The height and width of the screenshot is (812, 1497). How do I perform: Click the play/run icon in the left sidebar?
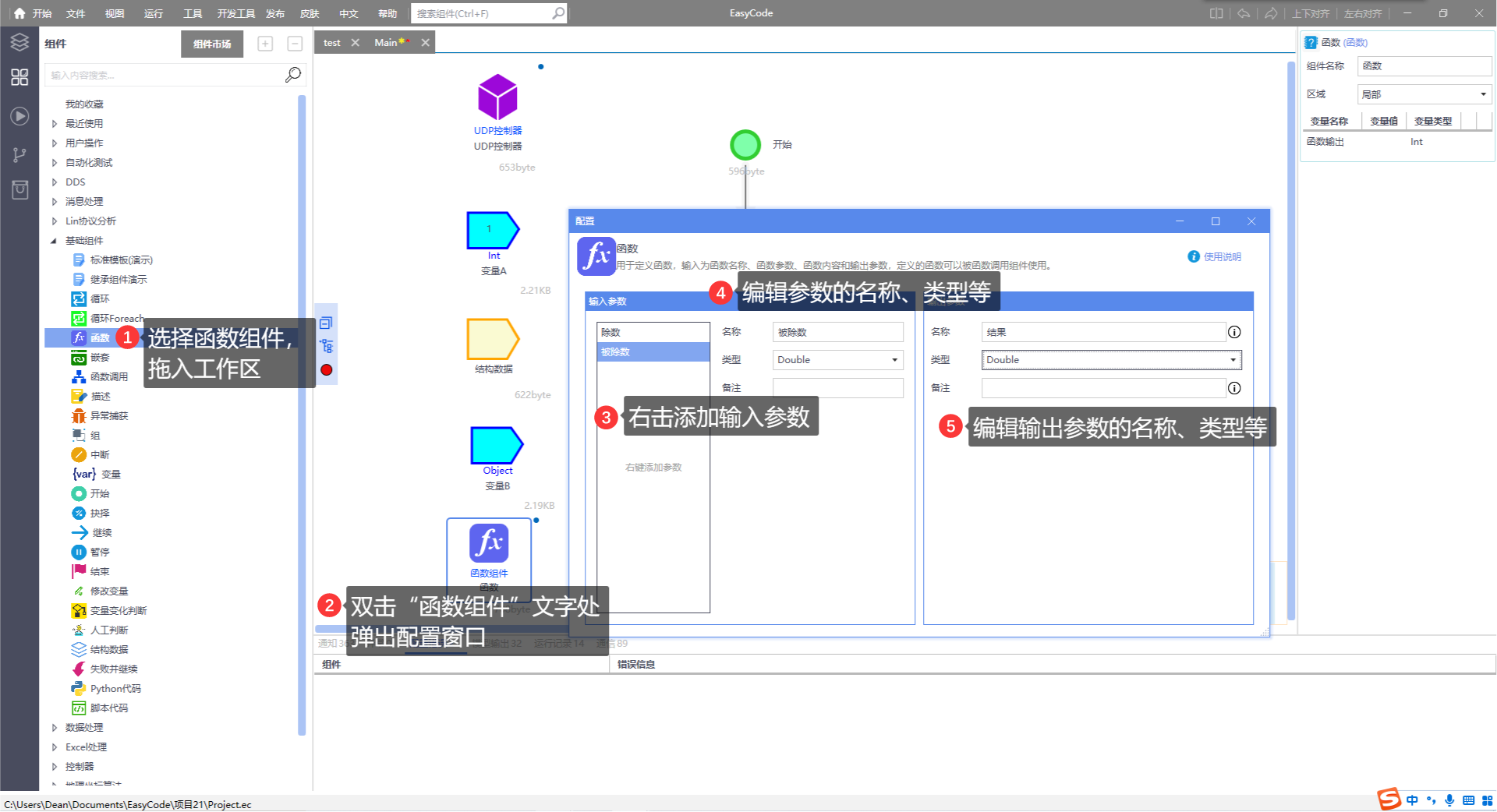click(x=19, y=116)
